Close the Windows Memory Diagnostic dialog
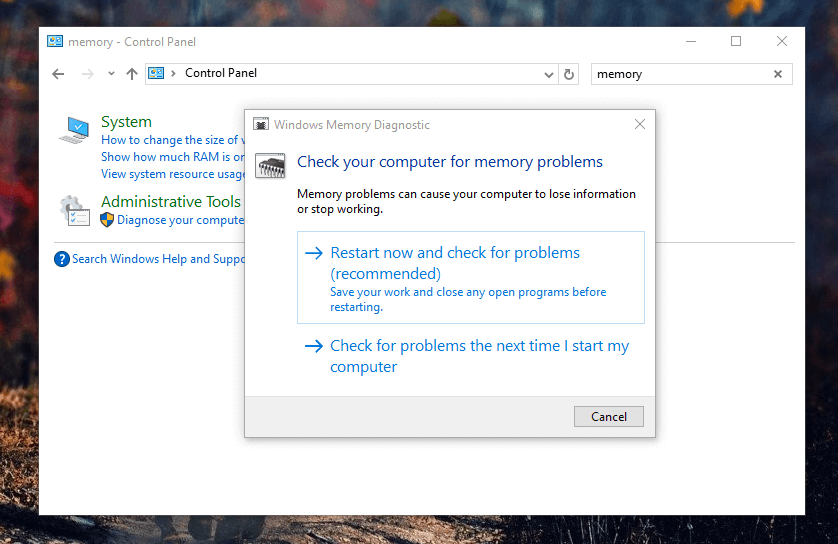 640,125
